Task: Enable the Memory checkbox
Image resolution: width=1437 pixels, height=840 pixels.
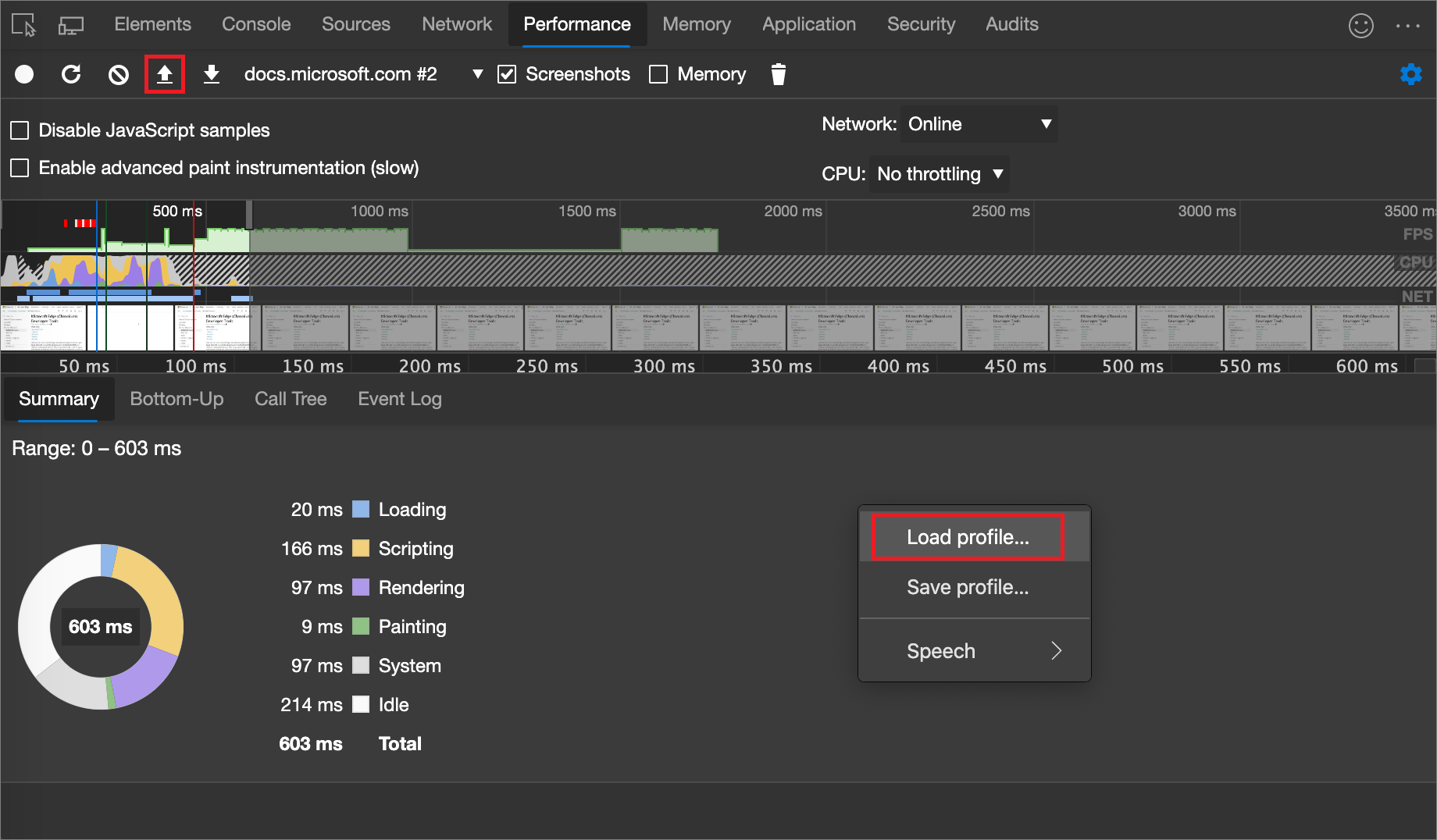Action: (x=658, y=74)
